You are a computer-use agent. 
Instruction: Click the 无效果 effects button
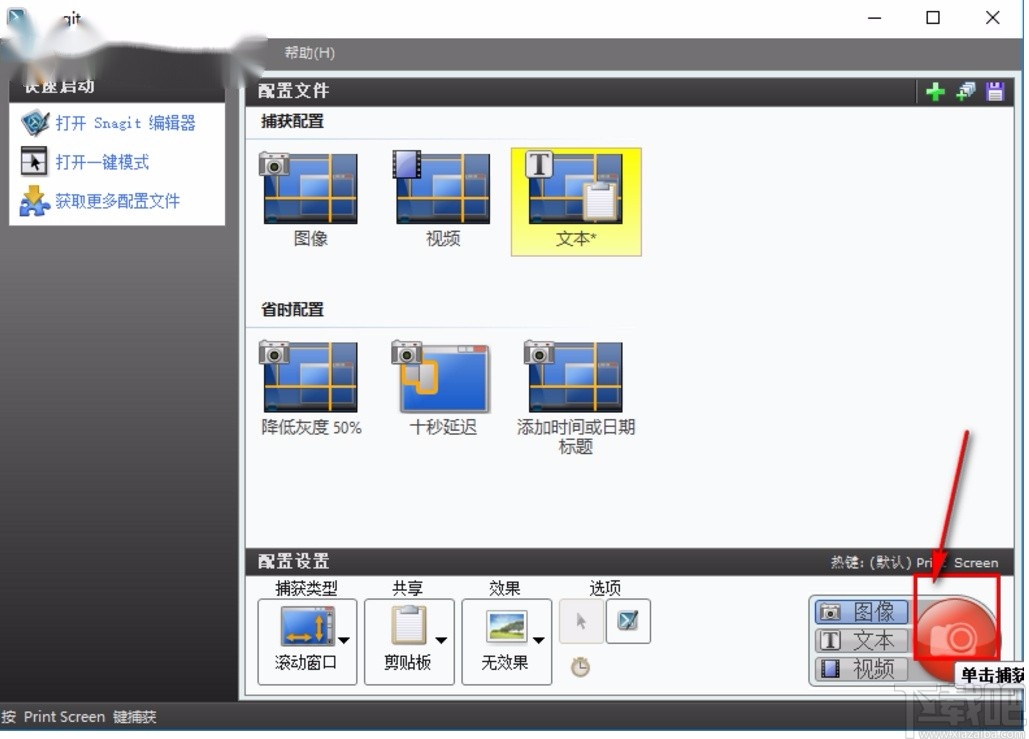506,641
